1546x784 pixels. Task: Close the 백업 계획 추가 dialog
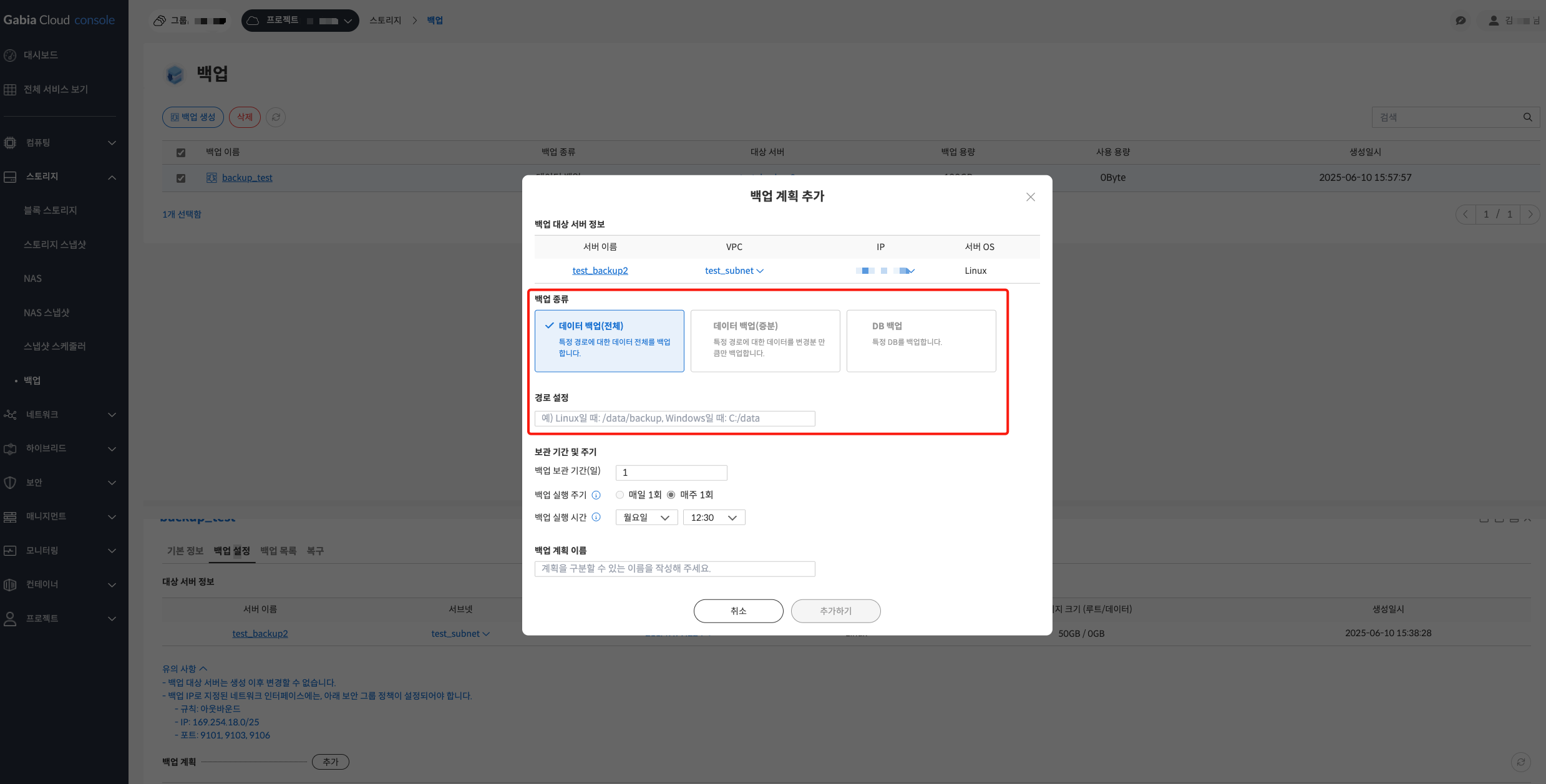[1031, 197]
